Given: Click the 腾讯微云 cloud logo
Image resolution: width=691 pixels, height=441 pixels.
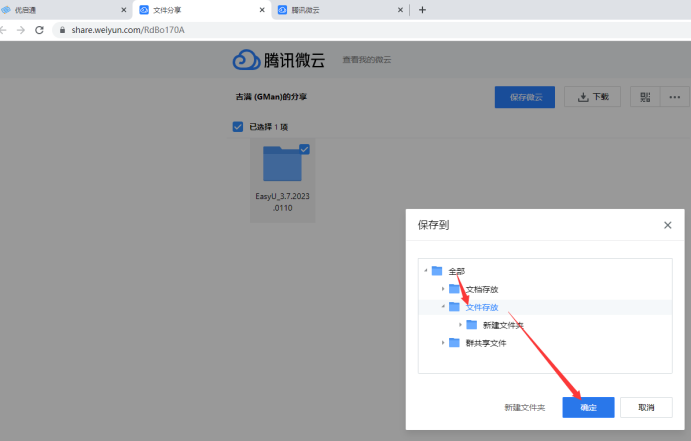Looking at the screenshot, I should (x=246, y=60).
